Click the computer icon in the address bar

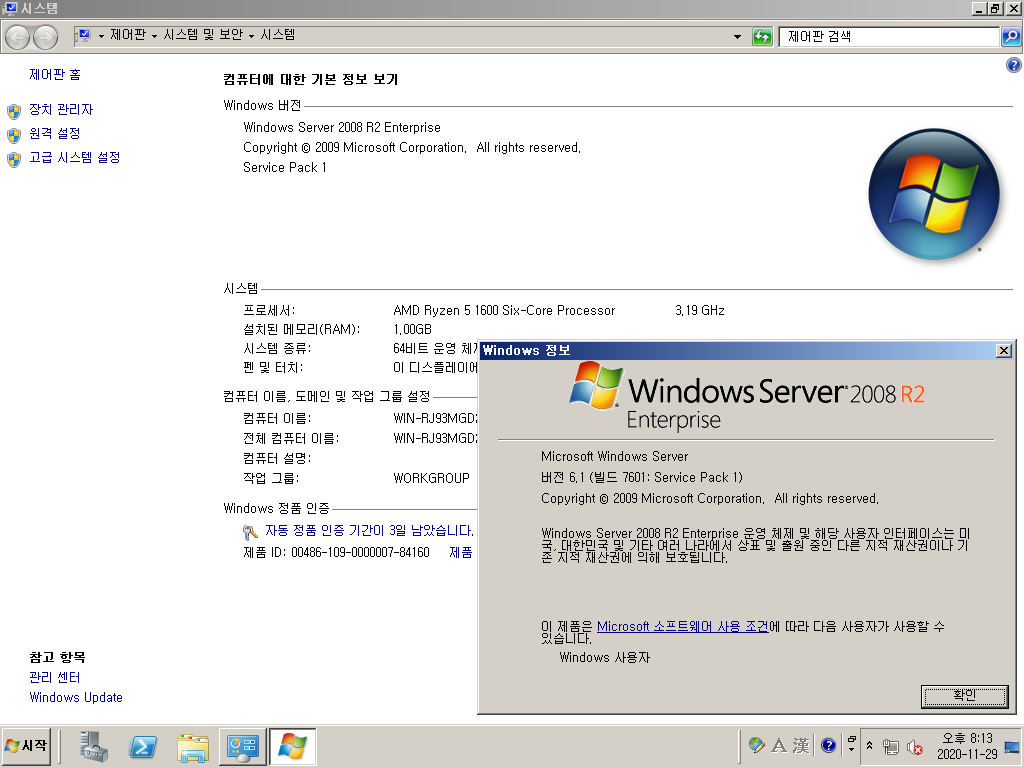coord(84,35)
